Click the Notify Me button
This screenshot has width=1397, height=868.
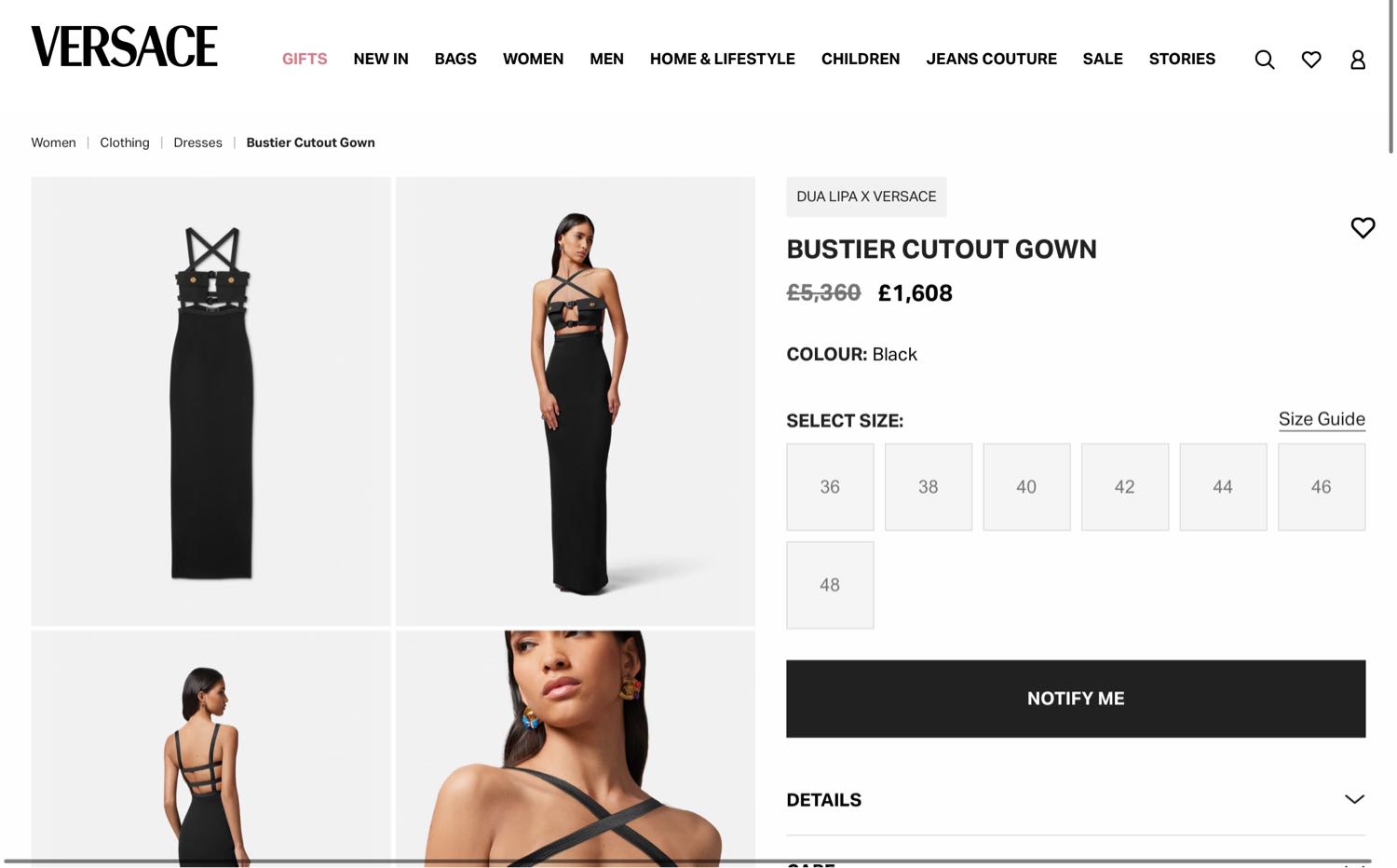tap(1076, 698)
